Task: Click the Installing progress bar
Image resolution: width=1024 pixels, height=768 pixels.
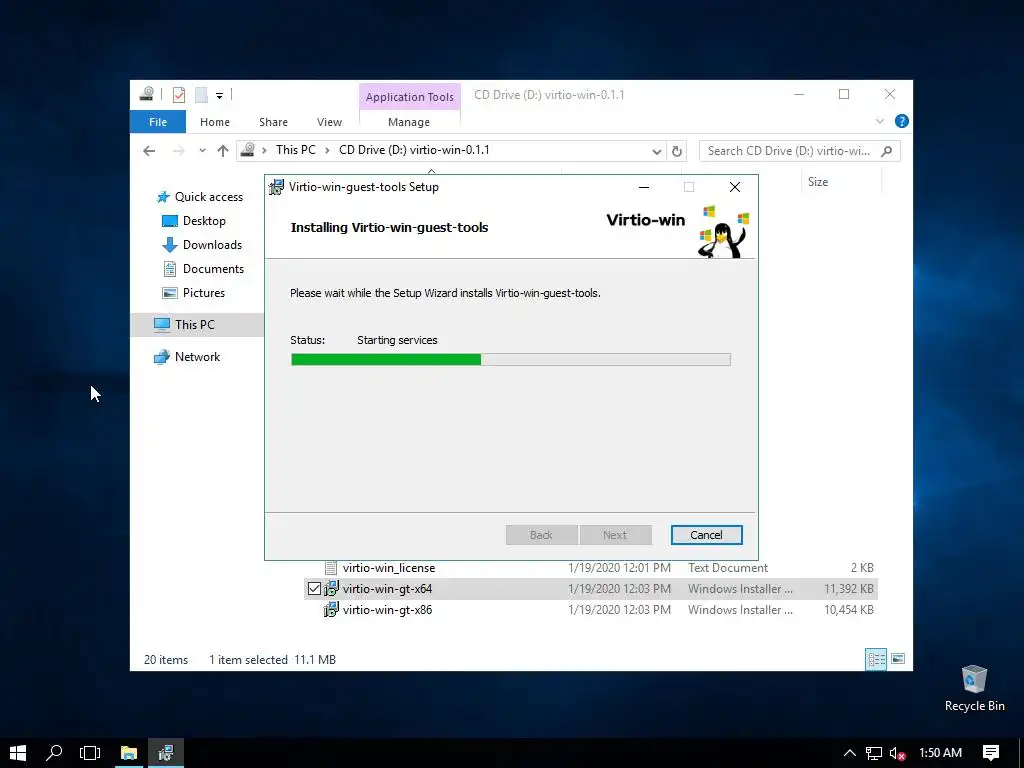Action: click(511, 359)
